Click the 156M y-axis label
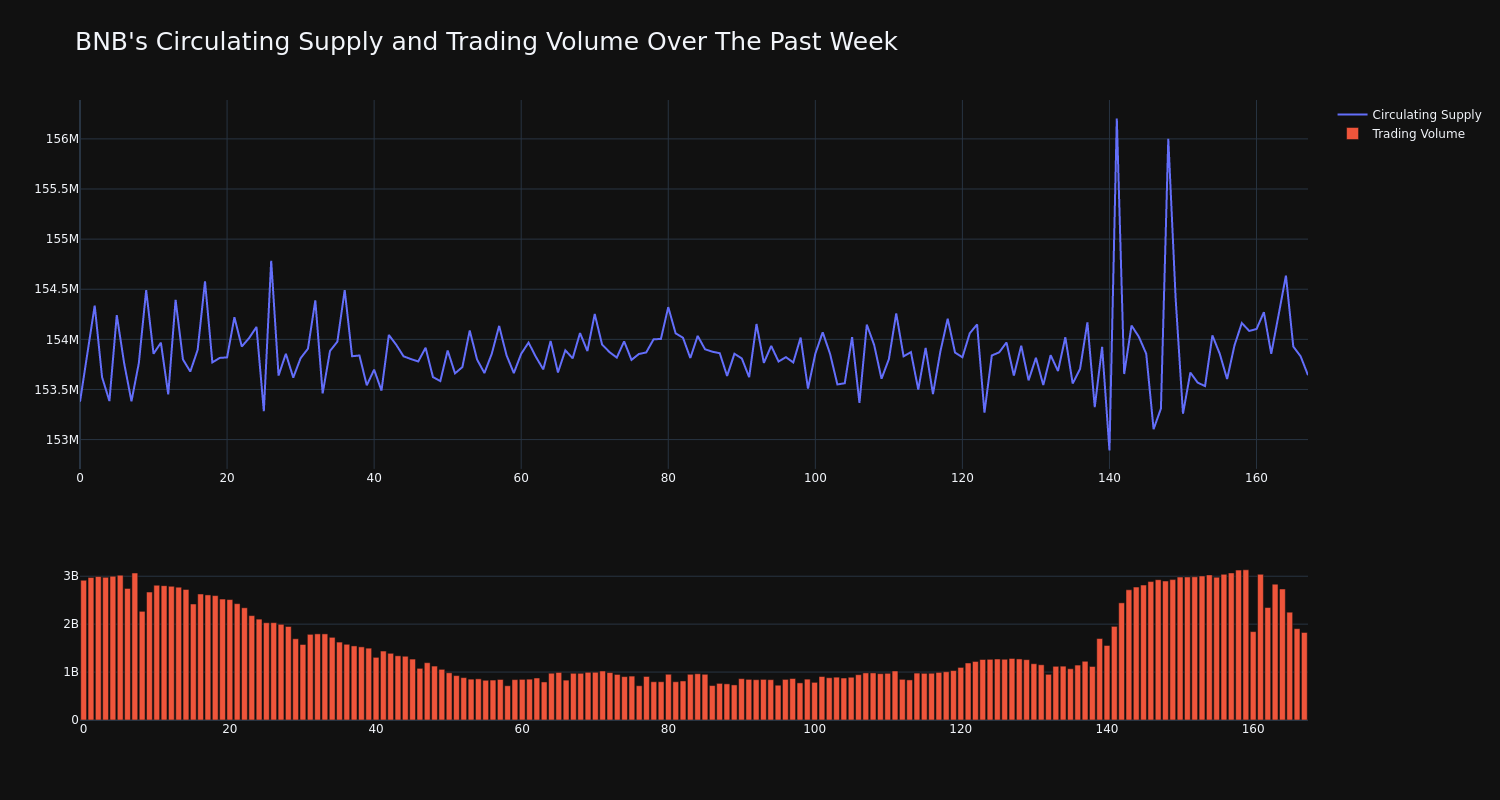This screenshot has width=1500, height=800. pyautogui.click(x=62, y=139)
